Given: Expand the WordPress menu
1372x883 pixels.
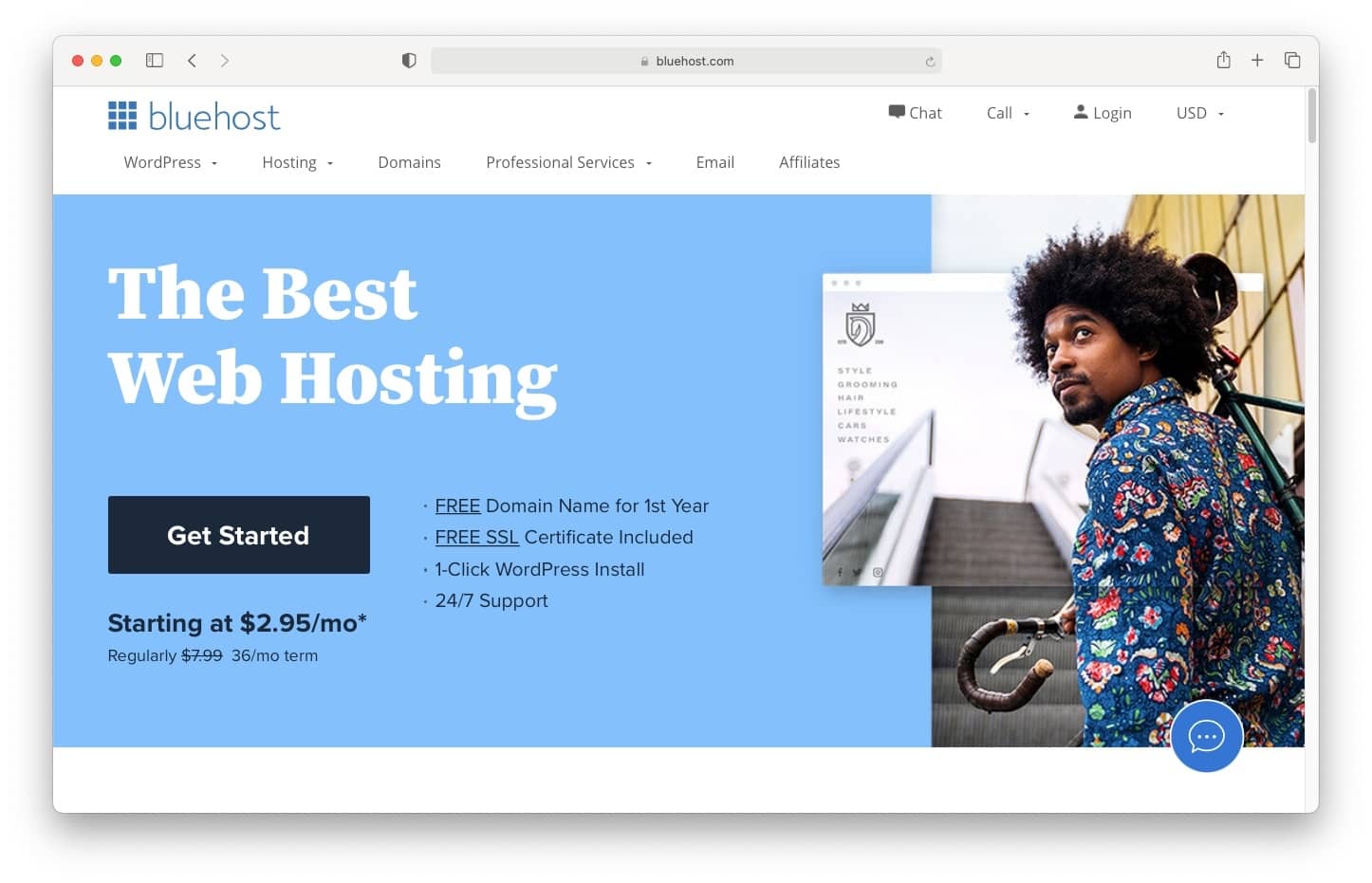Looking at the screenshot, I should pyautogui.click(x=171, y=162).
